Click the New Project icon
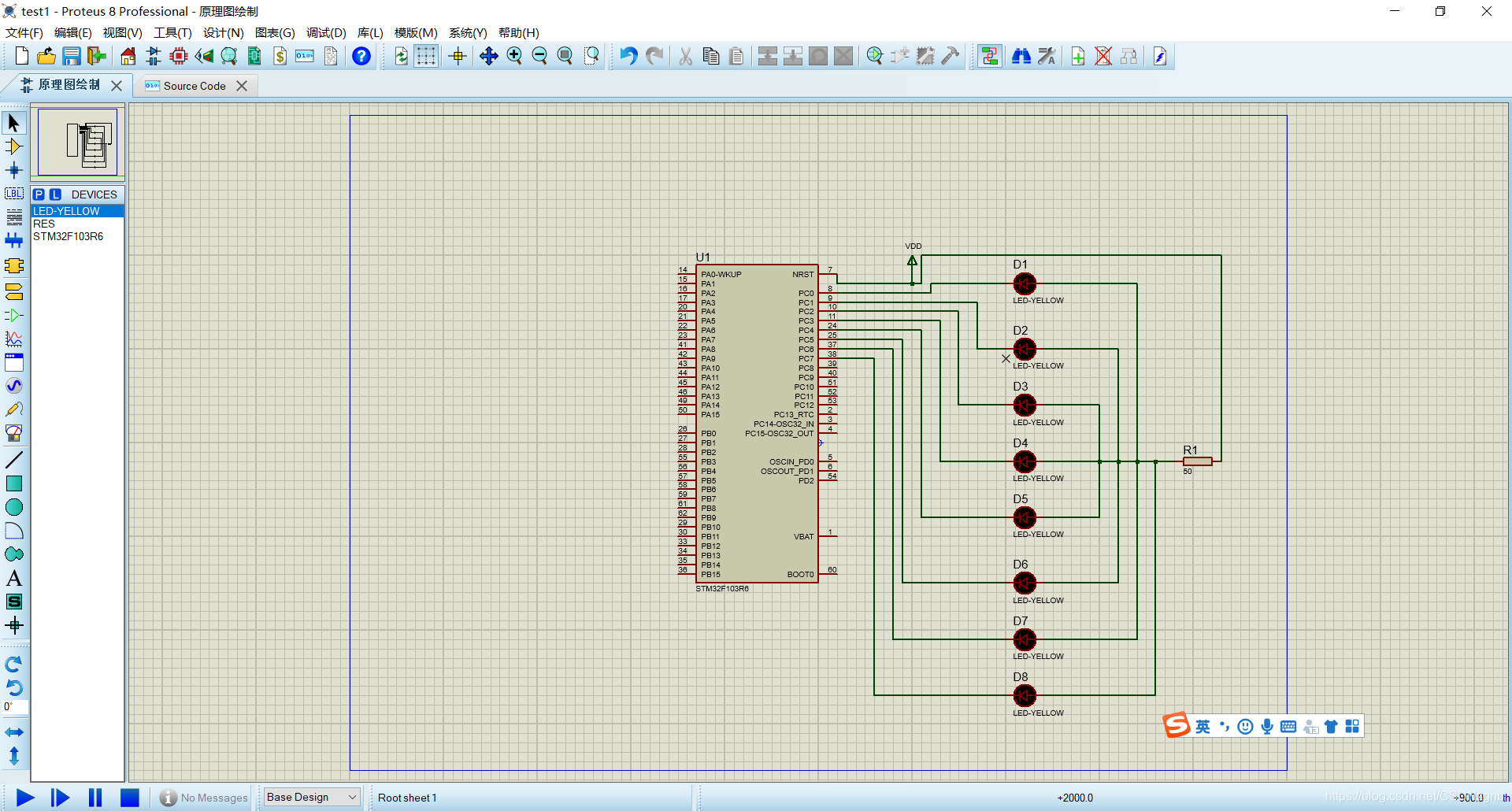Viewport: 1512px width, 811px height. pyautogui.click(x=22, y=56)
